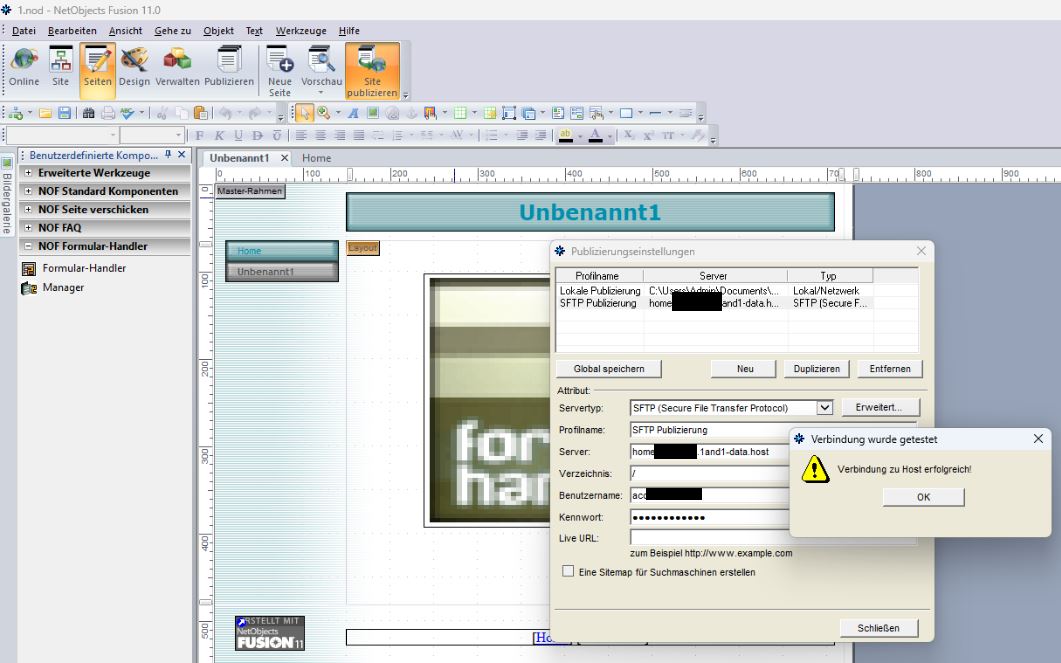Select the table tool icon
The width and height of the screenshot is (1061, 663).
(460, 113)
